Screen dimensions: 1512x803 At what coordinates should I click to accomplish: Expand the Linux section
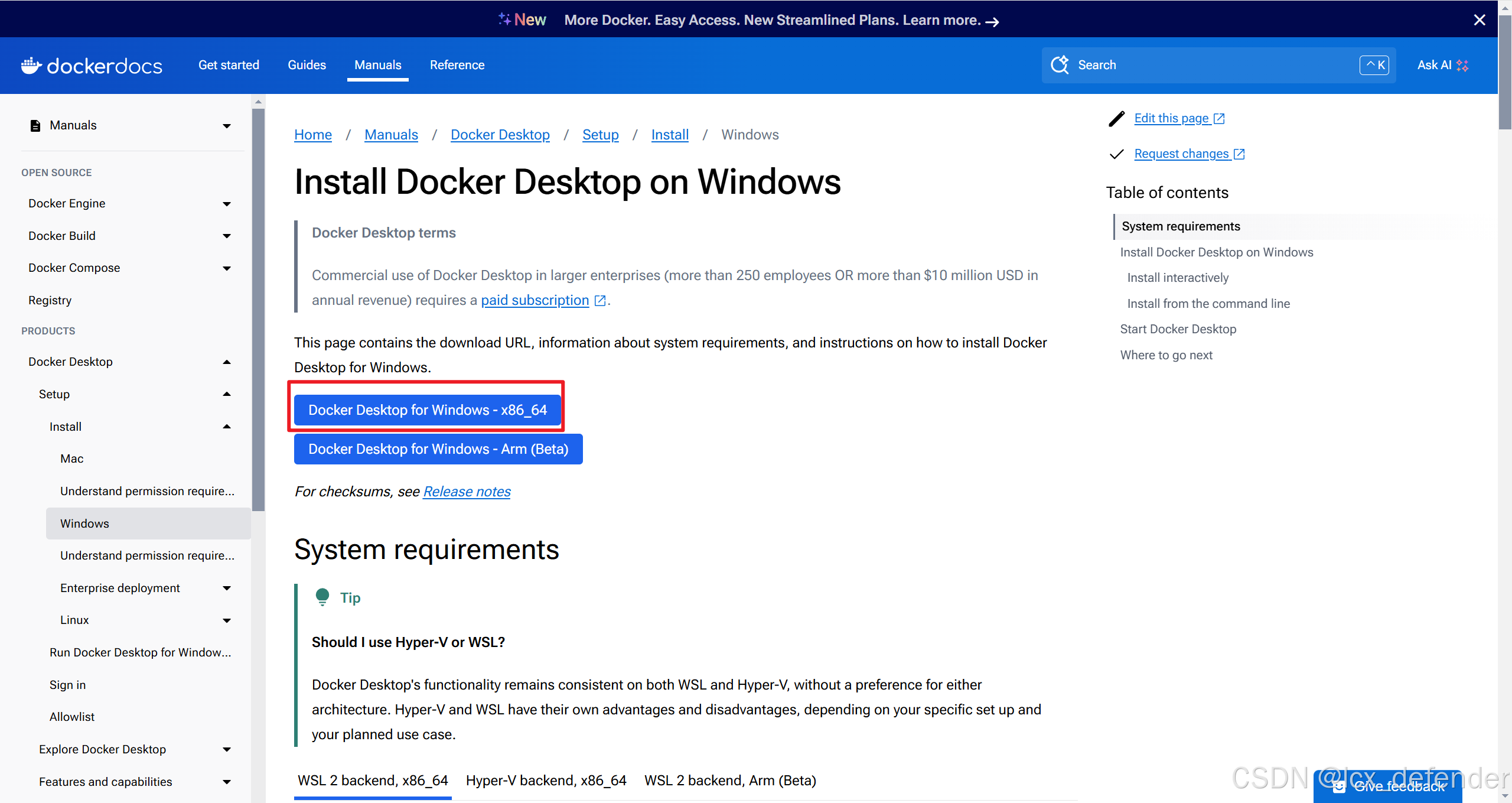[227, 620]
